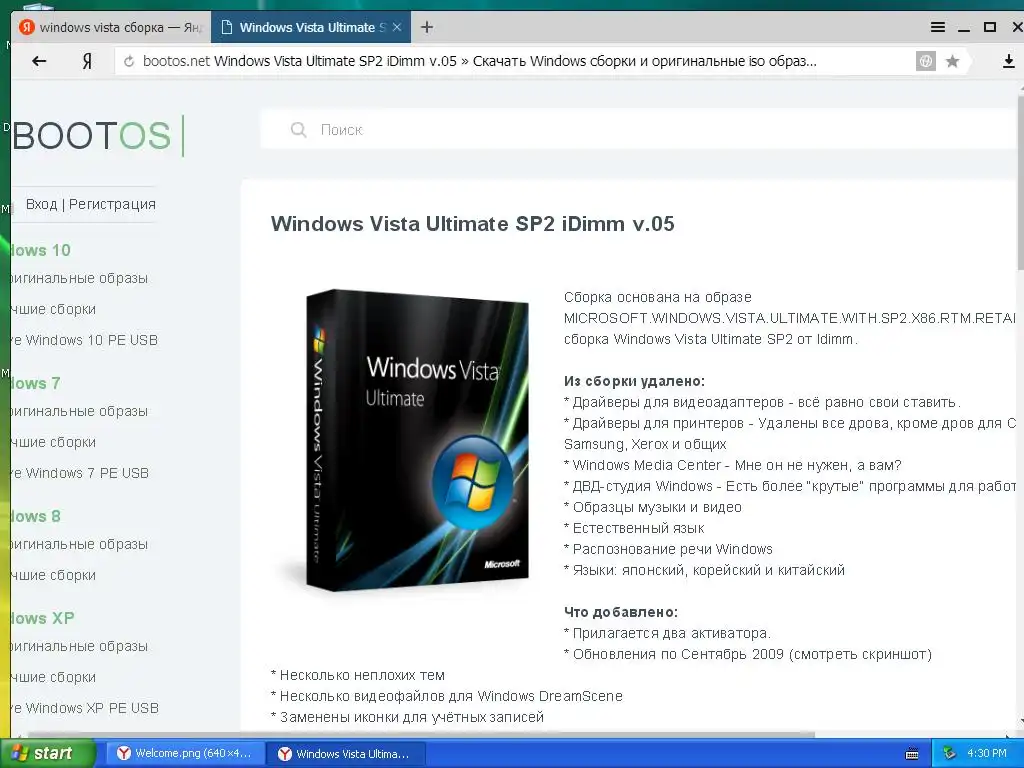Switch to Welcome.png taskbar window
The image size is (1024, 768).
coord(185,753)
